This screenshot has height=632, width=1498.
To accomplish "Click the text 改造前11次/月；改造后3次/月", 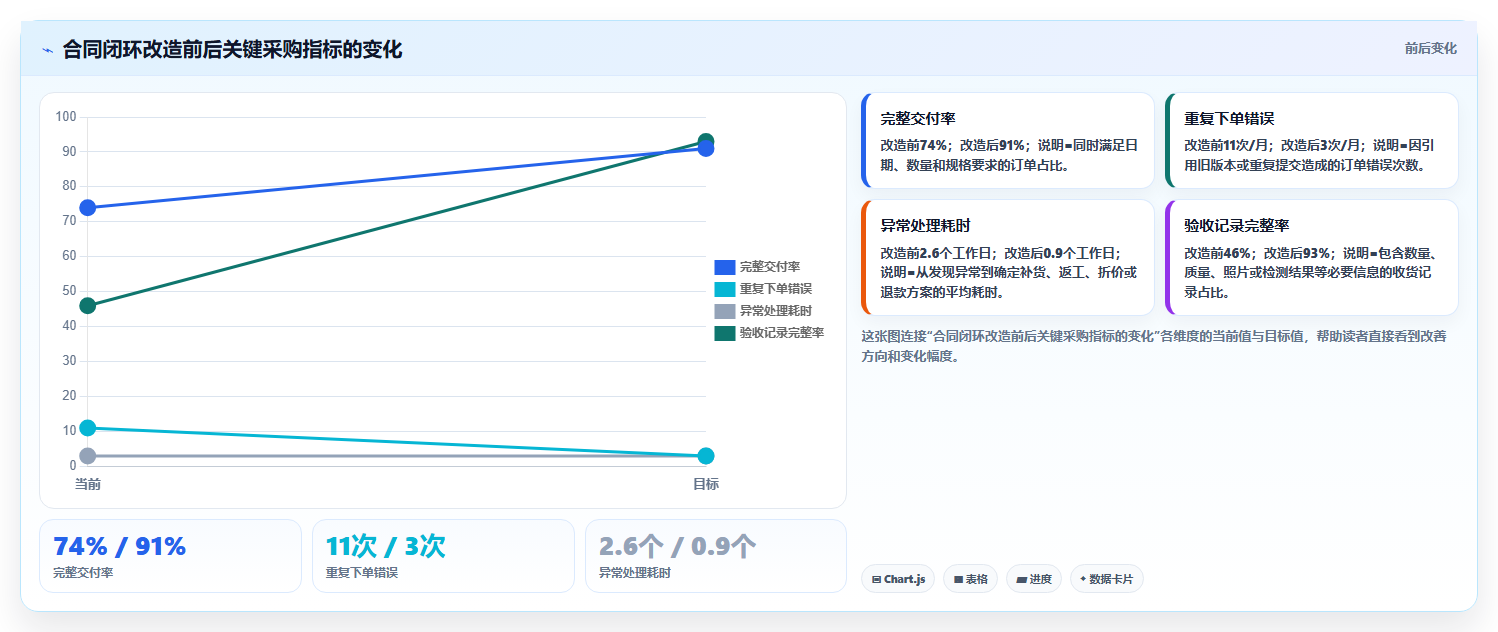I will (1273, 145).
